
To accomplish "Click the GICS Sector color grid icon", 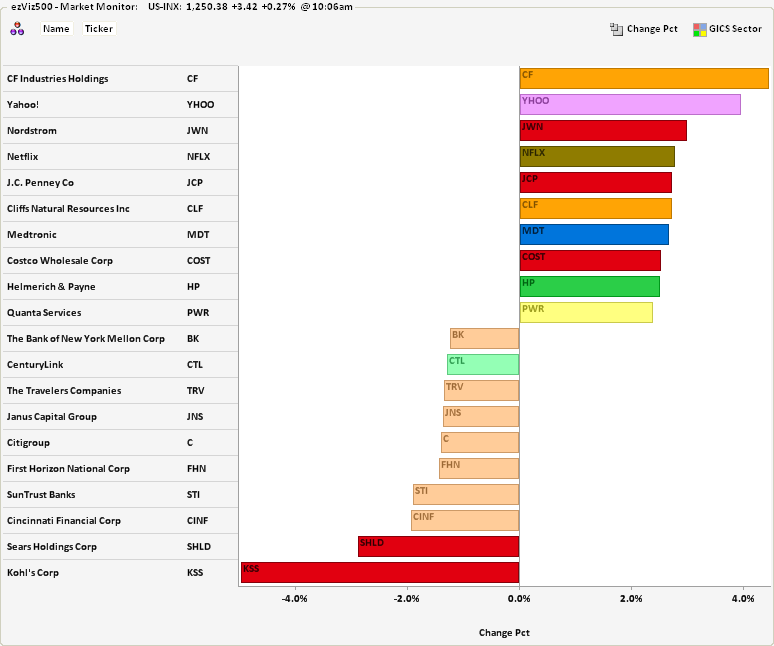I will tap(699, 30).
